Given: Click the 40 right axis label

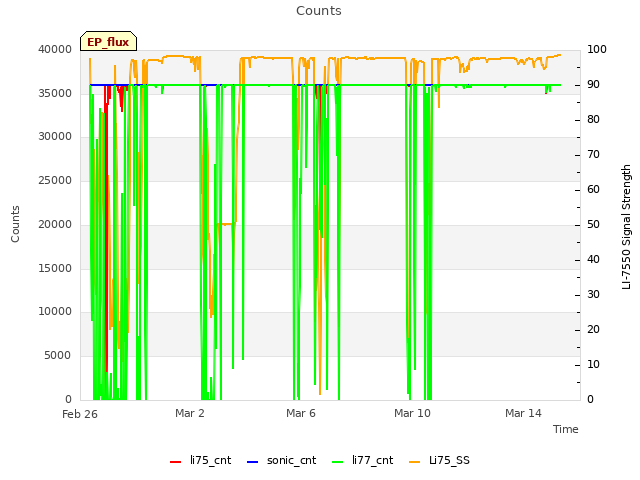Looking at the screenshot, I should point(593,259).
